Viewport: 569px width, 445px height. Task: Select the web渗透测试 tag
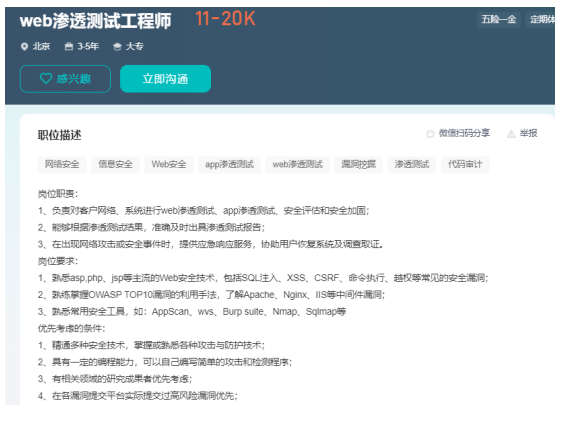(x=298, y=164)
